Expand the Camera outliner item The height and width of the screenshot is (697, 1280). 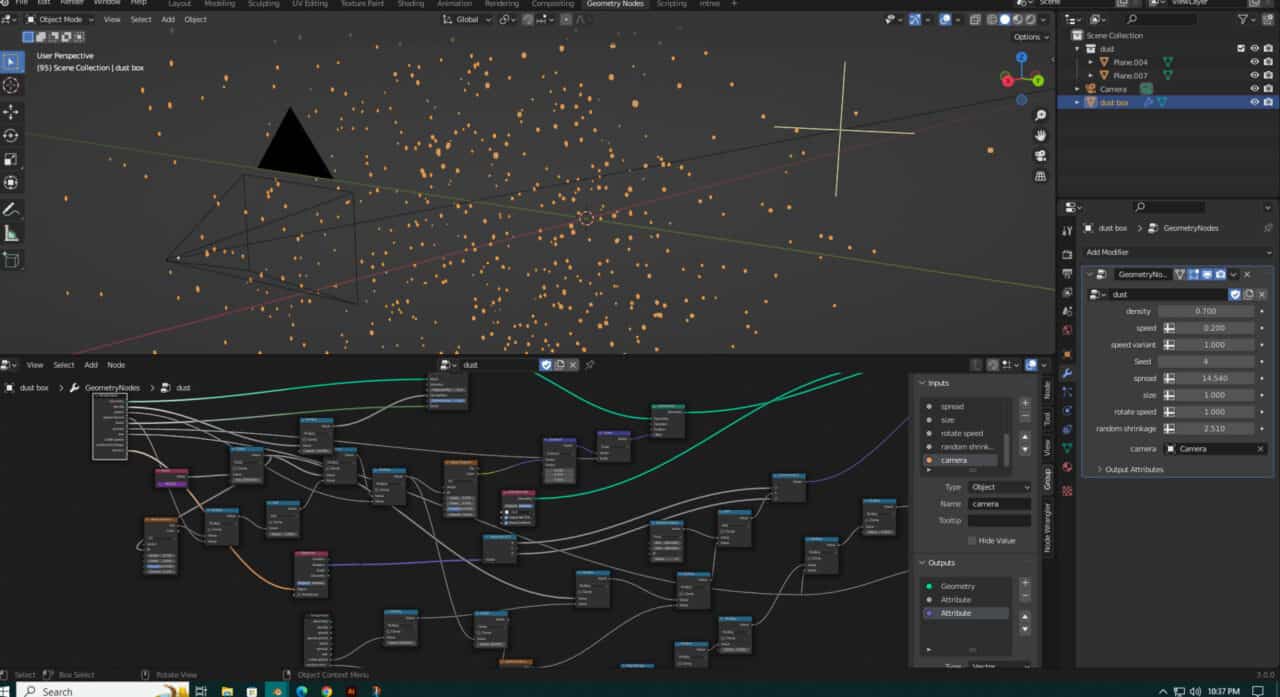[1077, 89]
